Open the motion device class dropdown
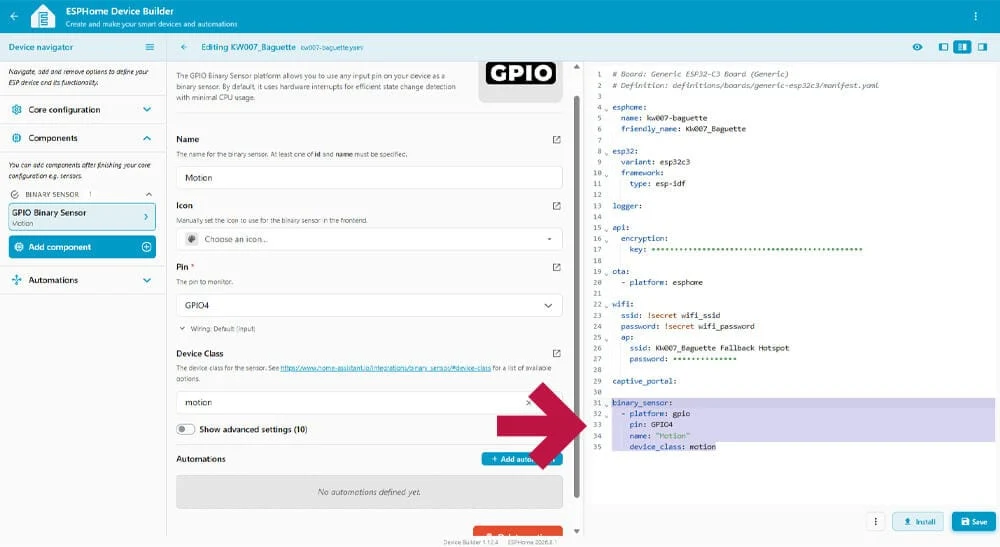The height and width of the screenshot is (547, 1000). coord(369,402)
